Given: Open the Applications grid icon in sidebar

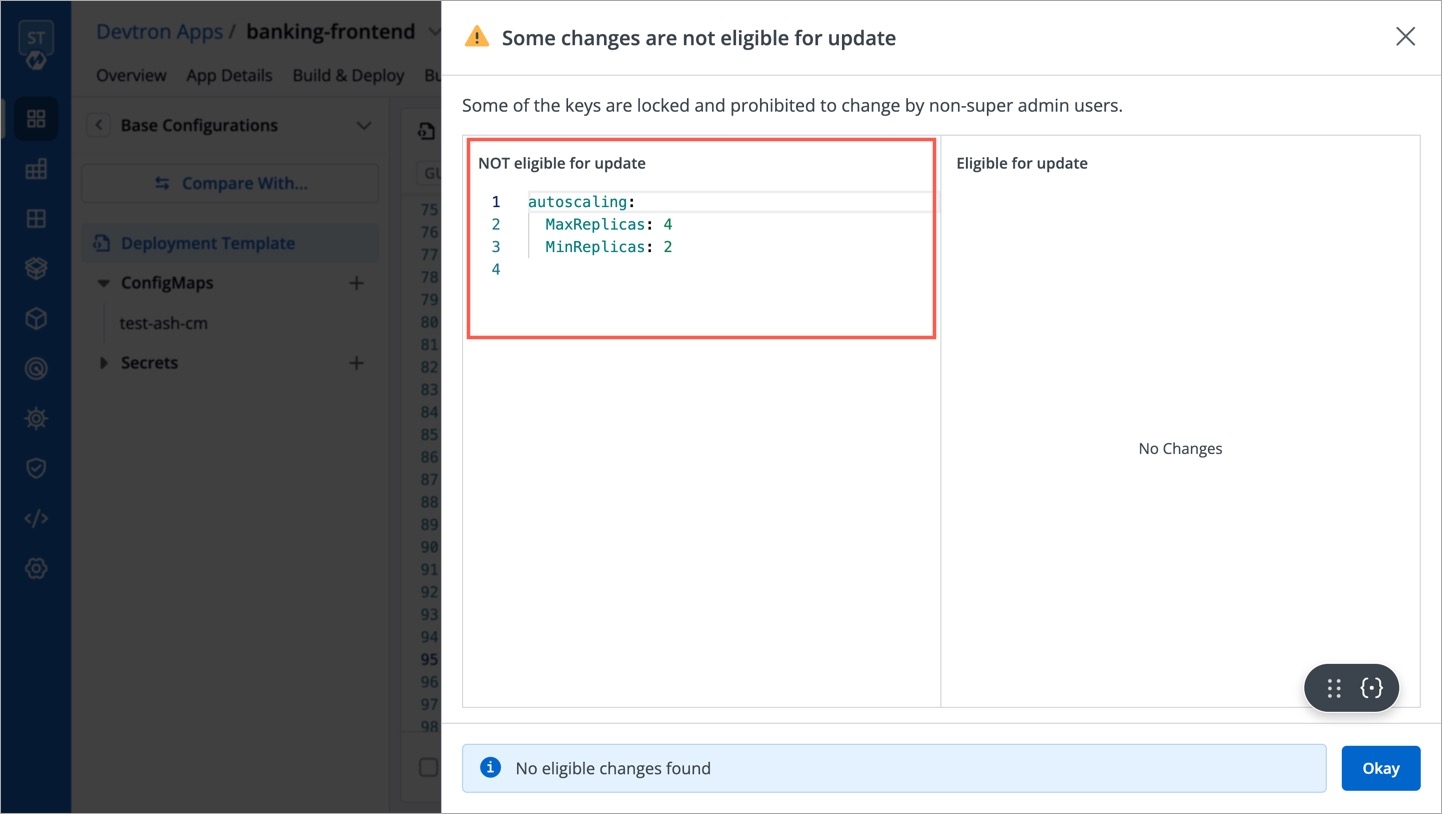Looking at the screenshot, I should [x=36, y=119].
